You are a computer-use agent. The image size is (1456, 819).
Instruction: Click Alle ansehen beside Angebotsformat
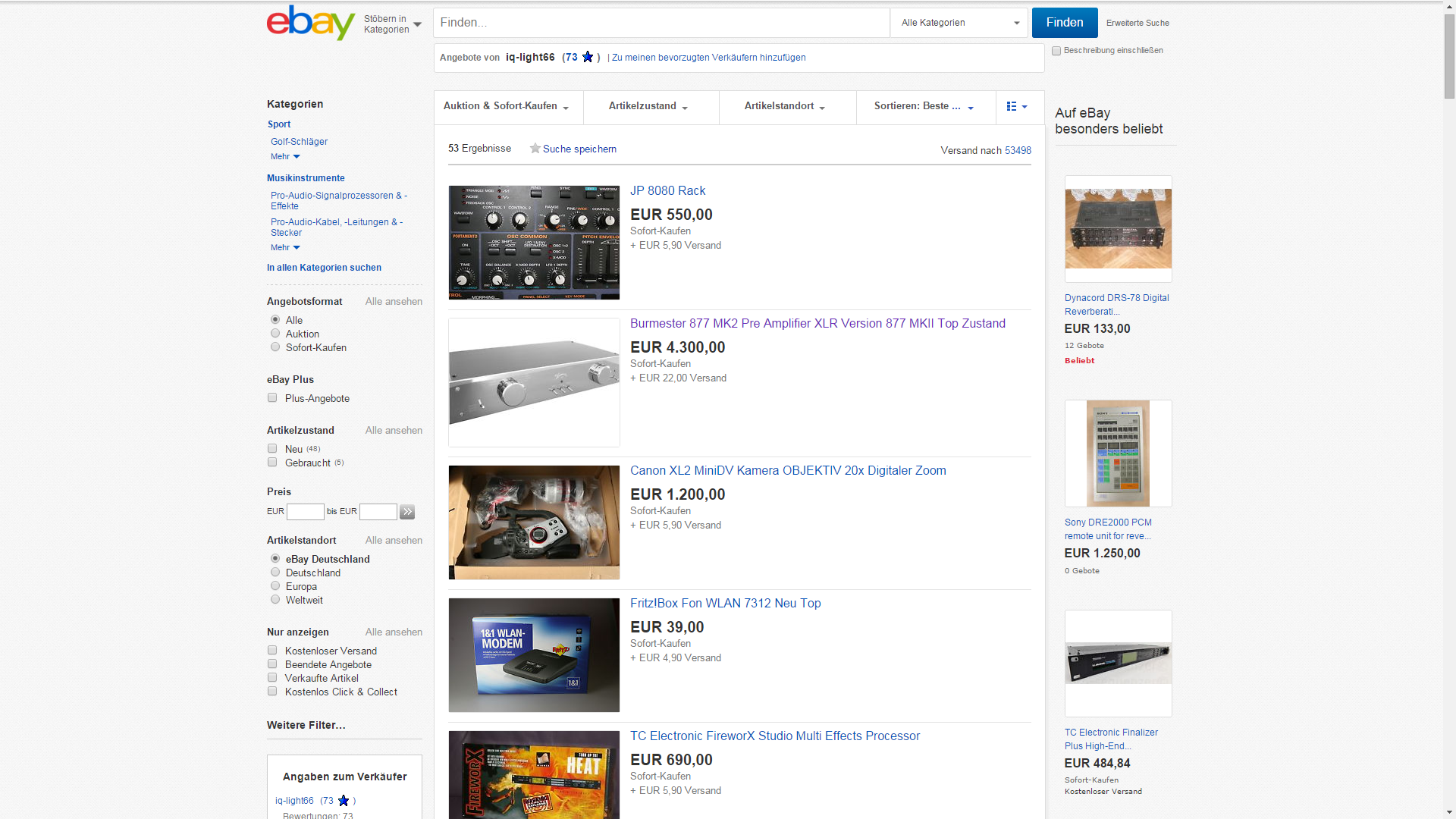point(394,302)
